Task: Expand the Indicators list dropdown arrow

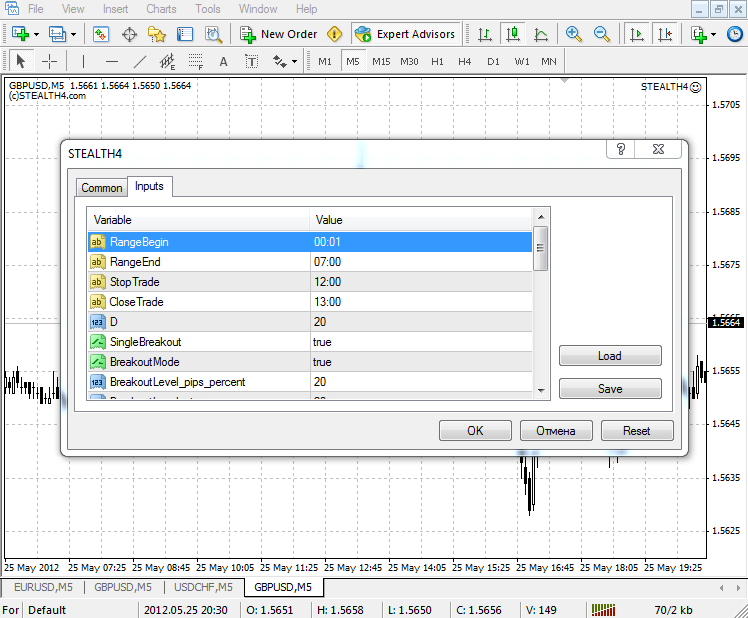Action: (714, 34)
